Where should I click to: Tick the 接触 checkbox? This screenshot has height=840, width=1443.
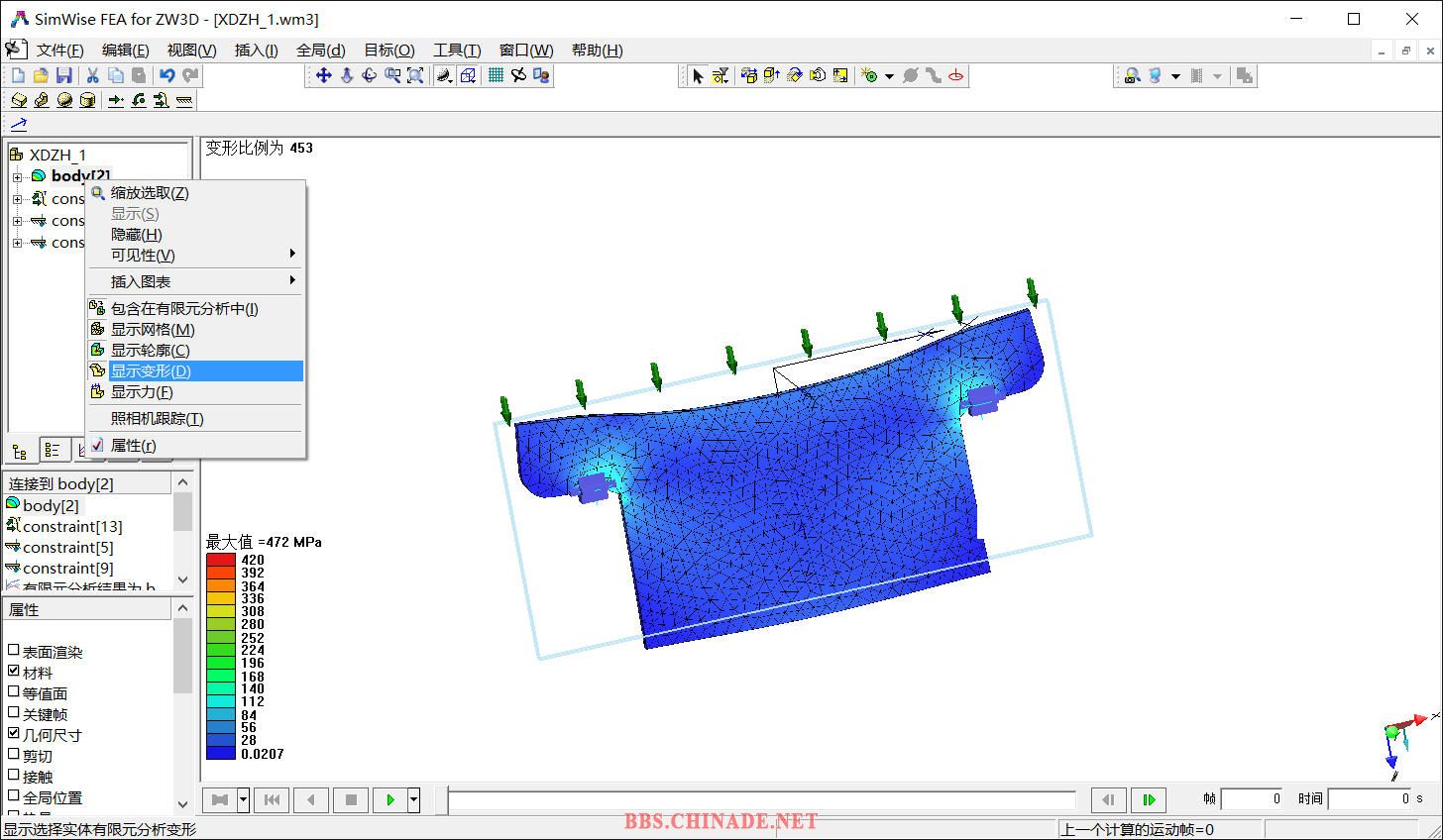[14, 776]
